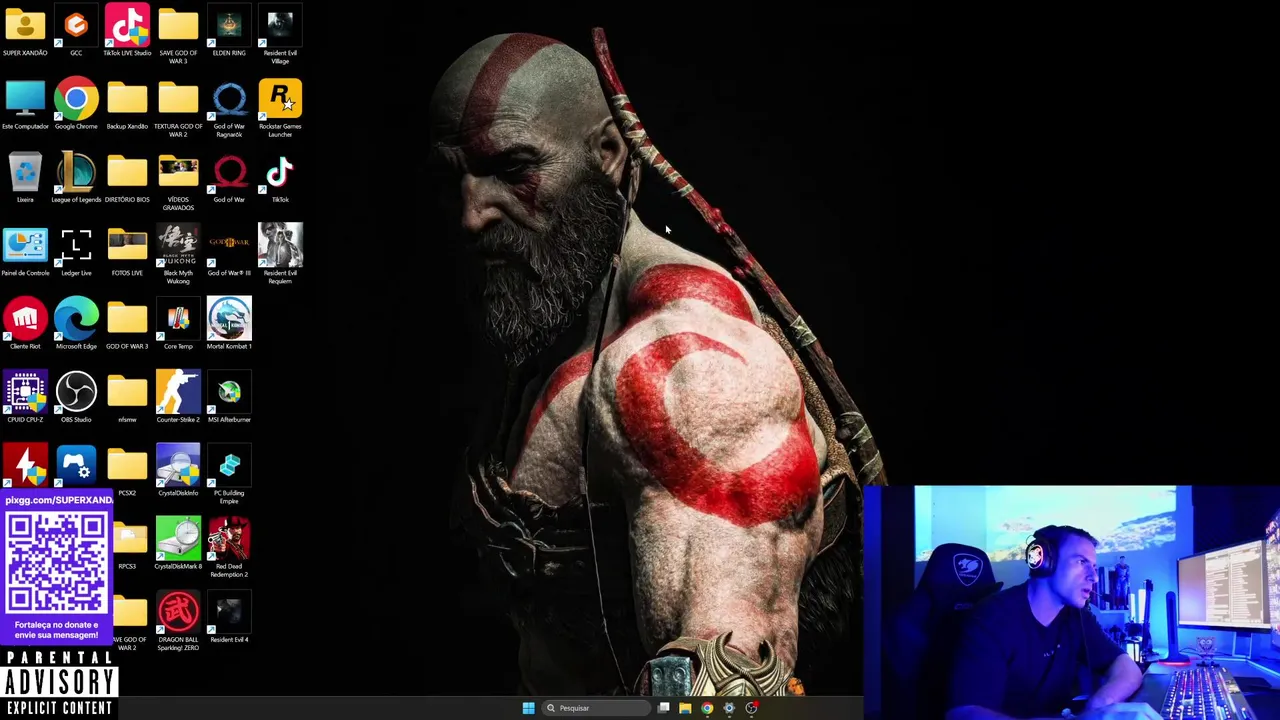1280x720 pixels.
Task: Launch CrystalDiskInfo shortcut
Action: coord(178,472)
